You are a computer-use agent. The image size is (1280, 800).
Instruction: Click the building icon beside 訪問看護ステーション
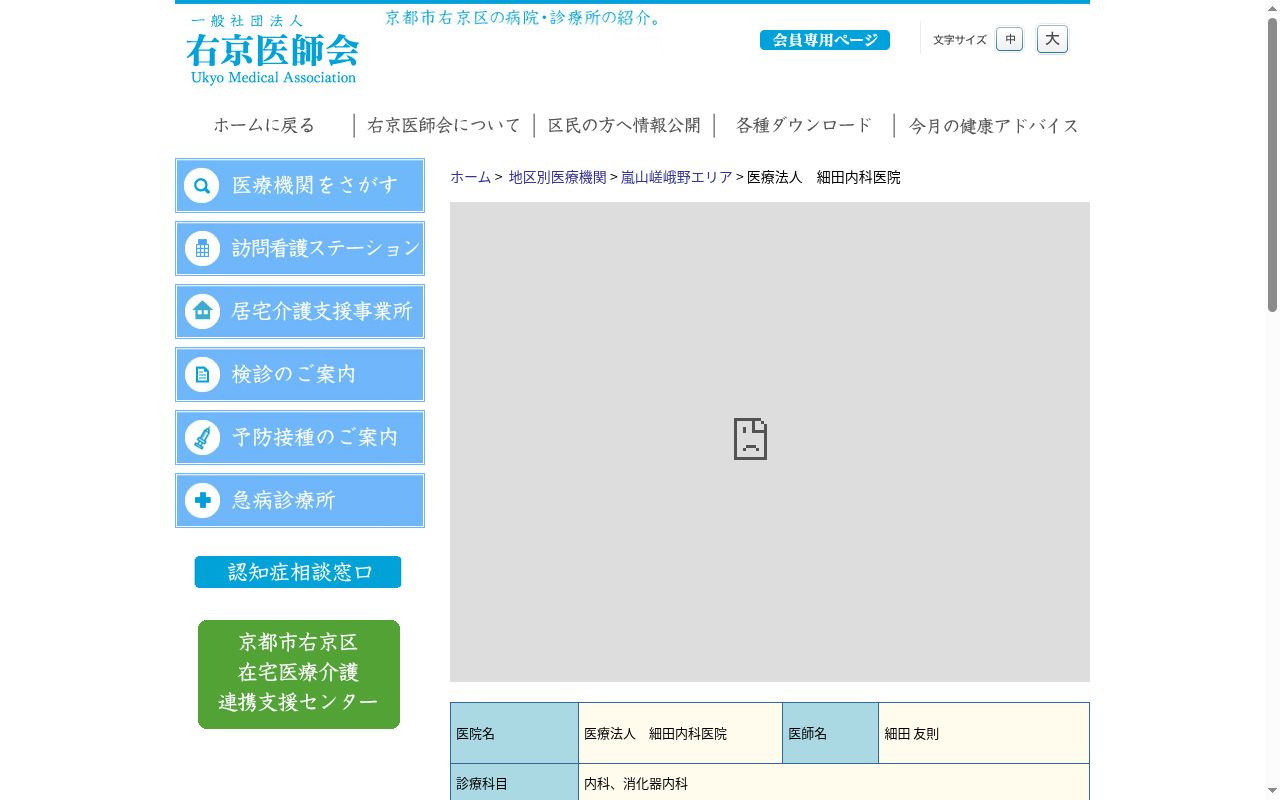[x=202, y=248]
